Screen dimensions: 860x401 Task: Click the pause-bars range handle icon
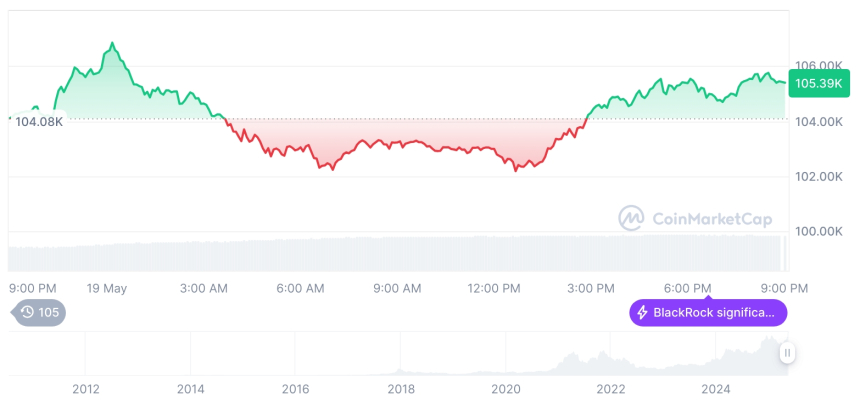click(x=787, y=352)
